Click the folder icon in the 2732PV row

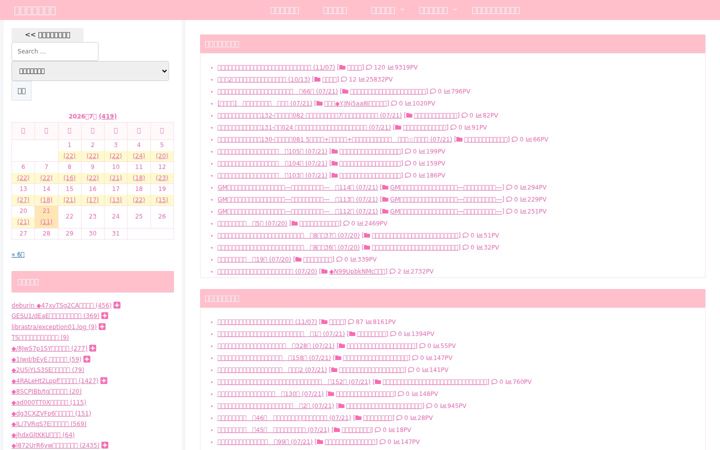(x=324, y=271)
